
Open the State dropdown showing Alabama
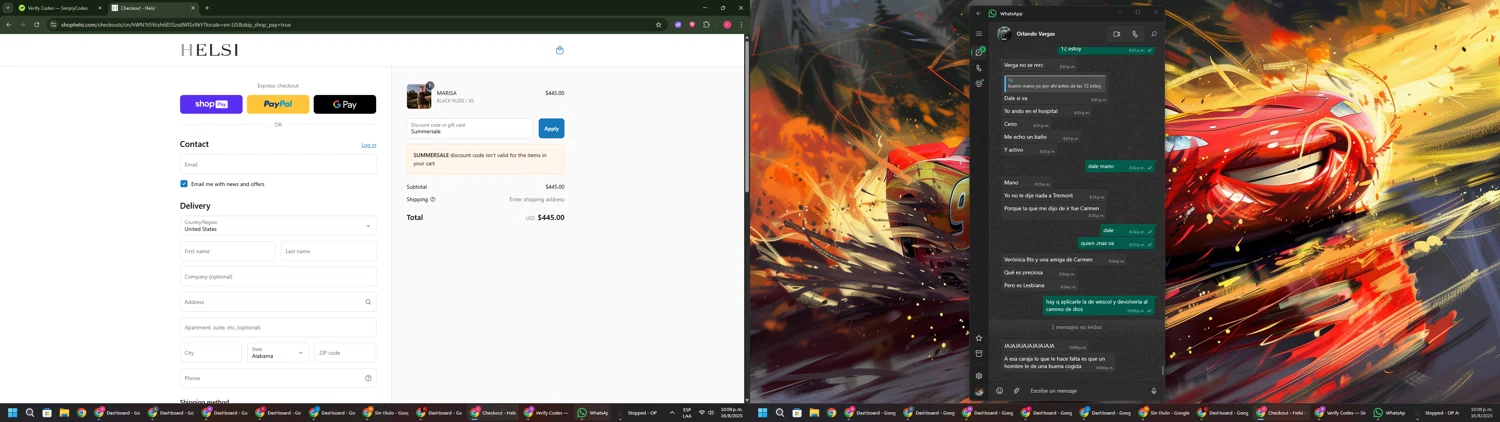click(278, 353)
